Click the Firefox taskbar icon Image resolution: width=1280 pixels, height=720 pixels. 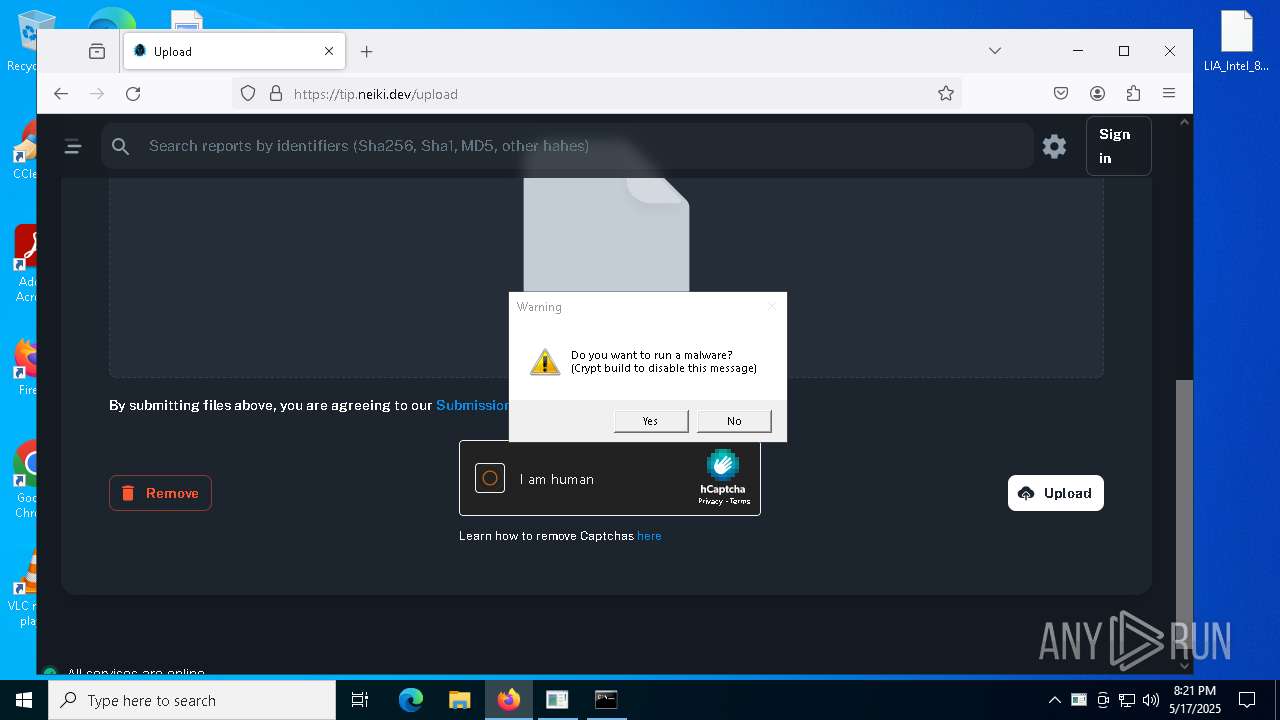pos(509,700)
